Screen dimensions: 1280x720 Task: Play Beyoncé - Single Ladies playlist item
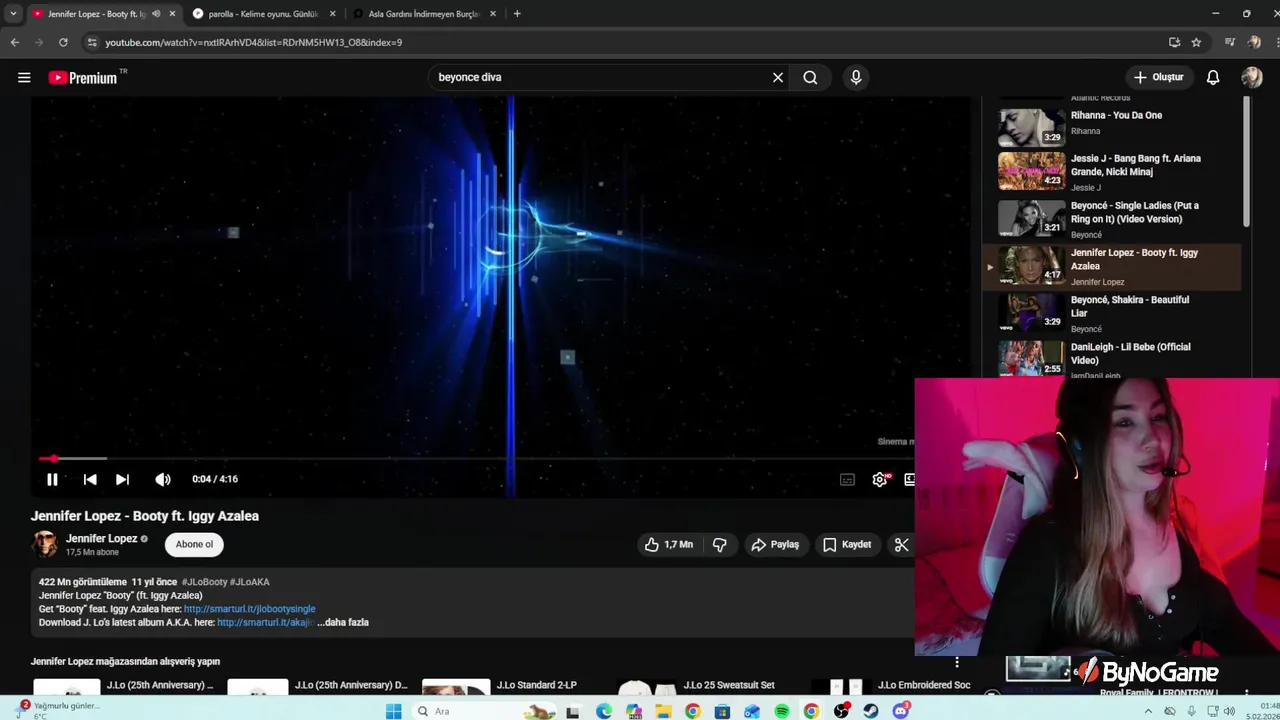pos(1110,218)
